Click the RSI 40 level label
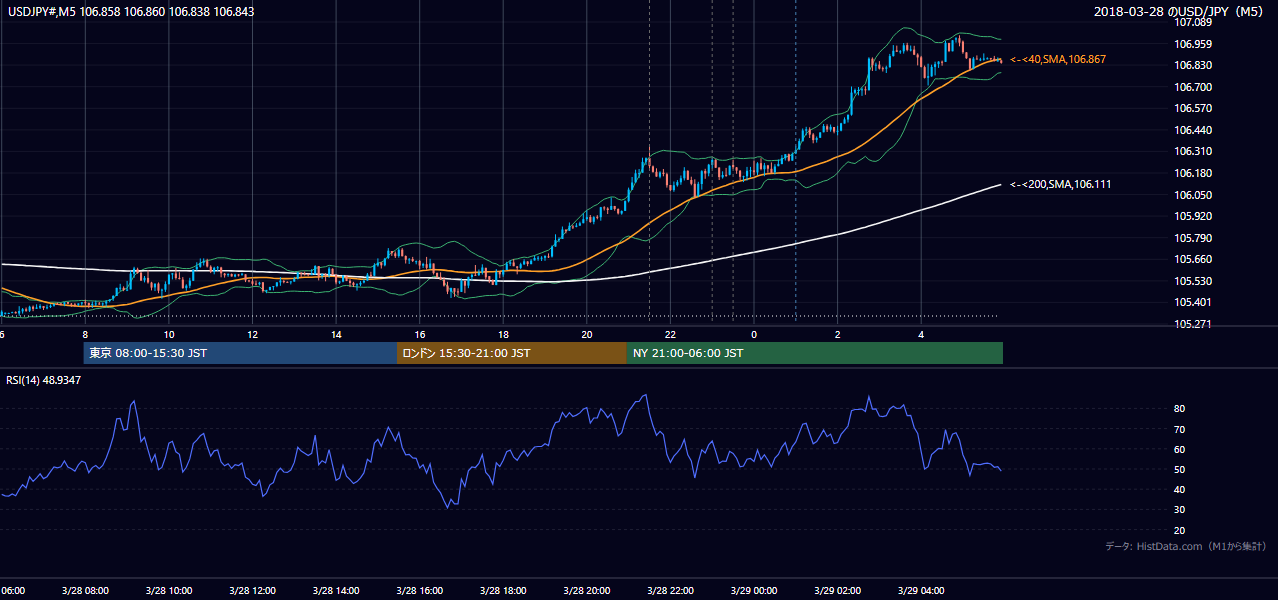Image resolution: width=1278 pixels, height=600 pixels. (1180, 489)
